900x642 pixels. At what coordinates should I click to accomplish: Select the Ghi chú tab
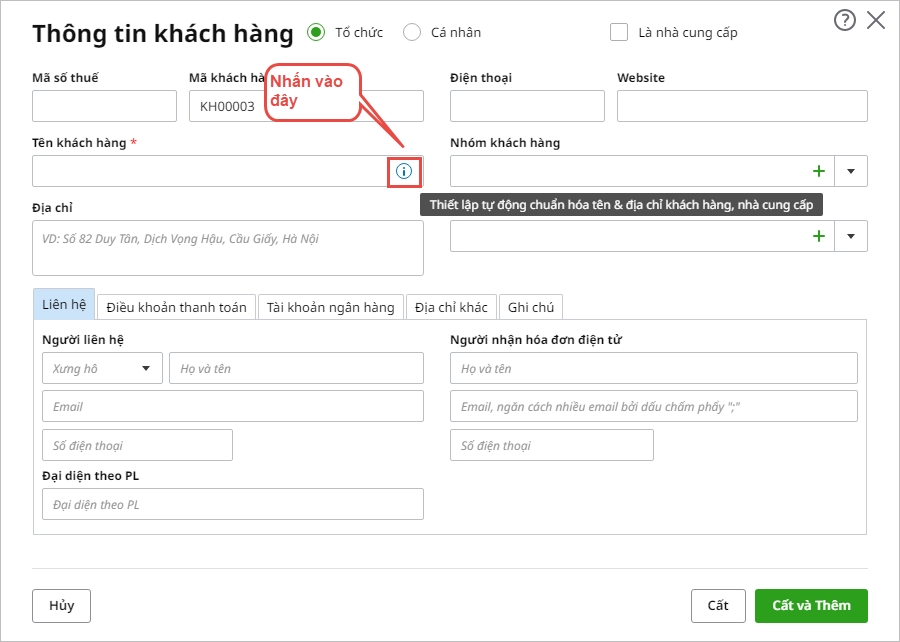tap(530, 307)
